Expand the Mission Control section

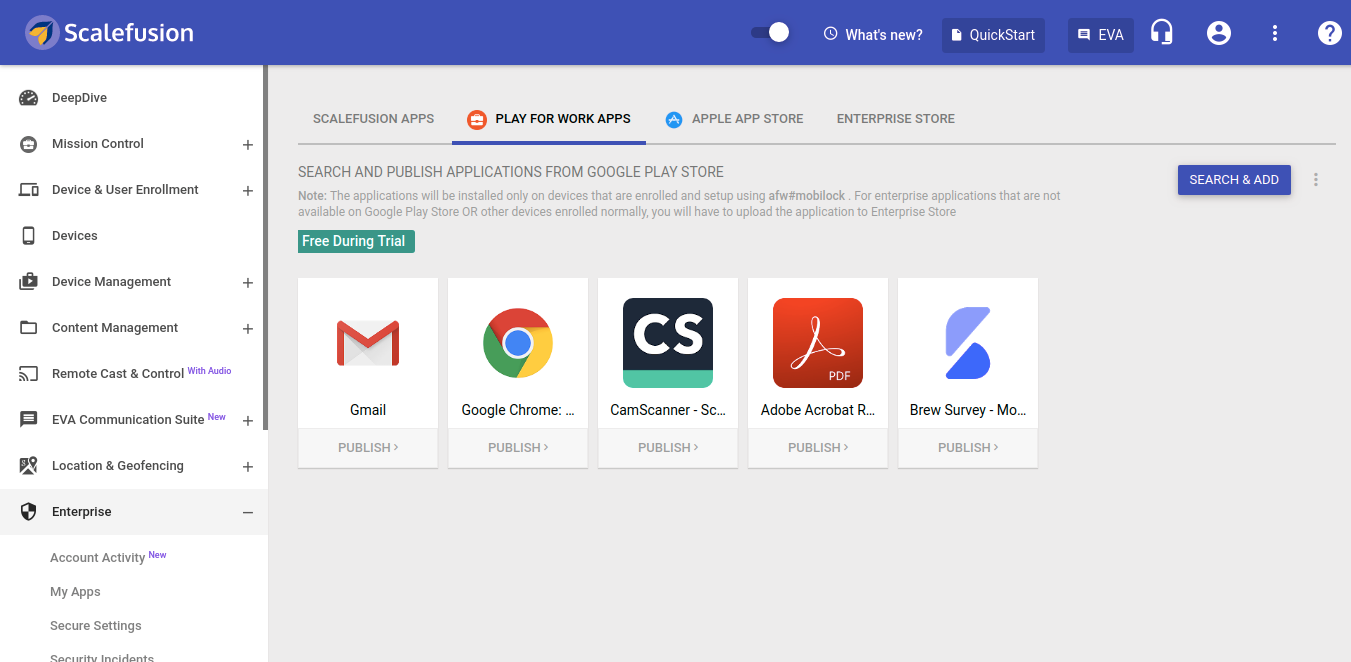pos(248,145)
